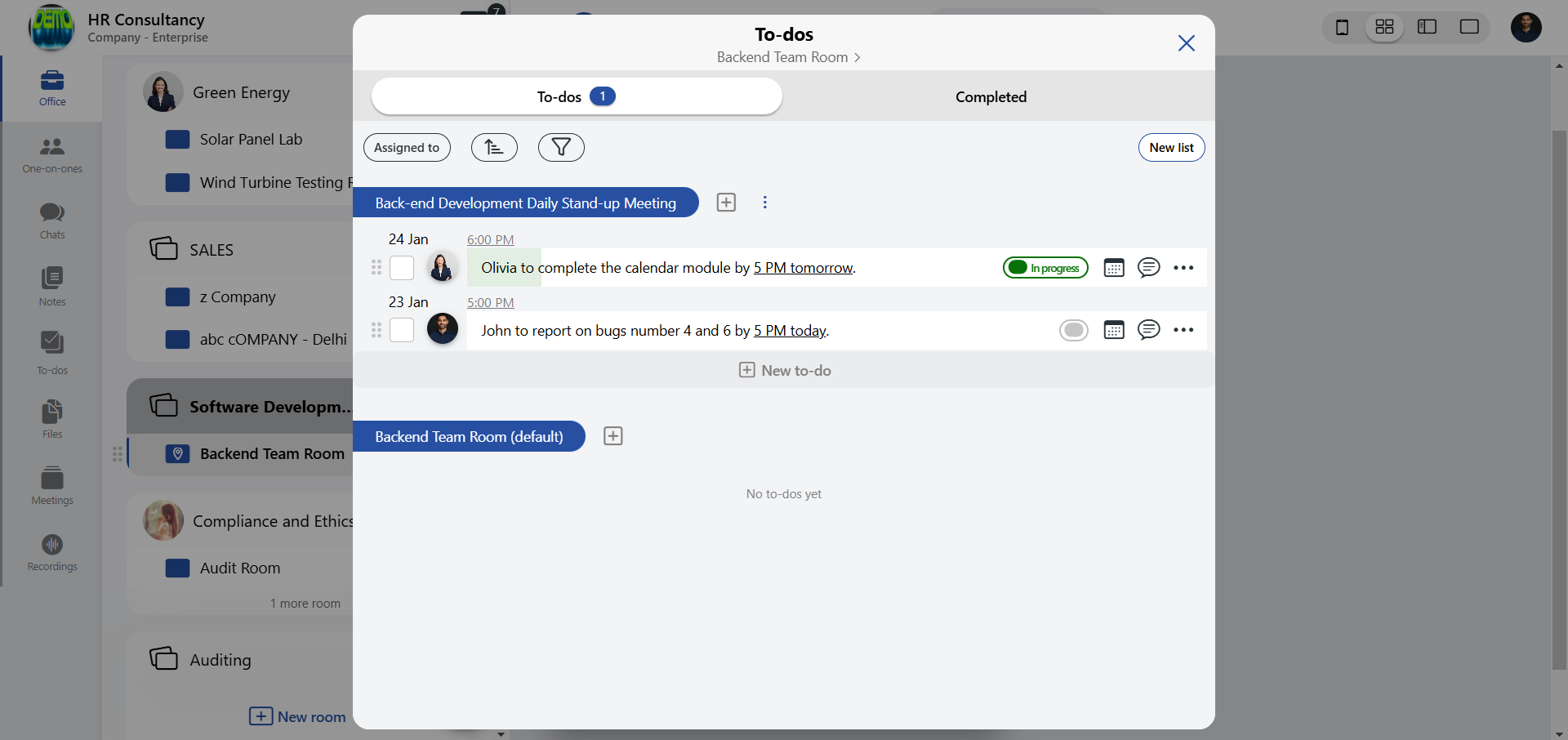This screenshot has height=740, width=1568.
Task: Open Files in sidebar
Action: (52, 419)
